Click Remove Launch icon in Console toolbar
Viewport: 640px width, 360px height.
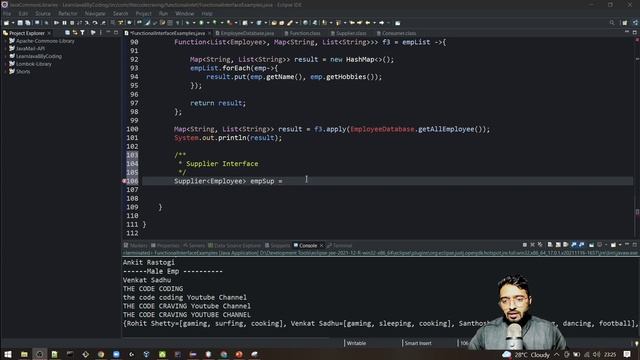(532, 245)
